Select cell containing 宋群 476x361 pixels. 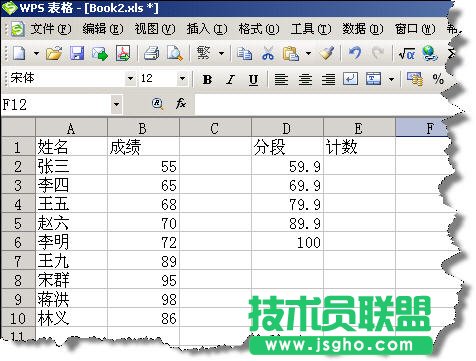pyautogui.click(x=71, y=280)
